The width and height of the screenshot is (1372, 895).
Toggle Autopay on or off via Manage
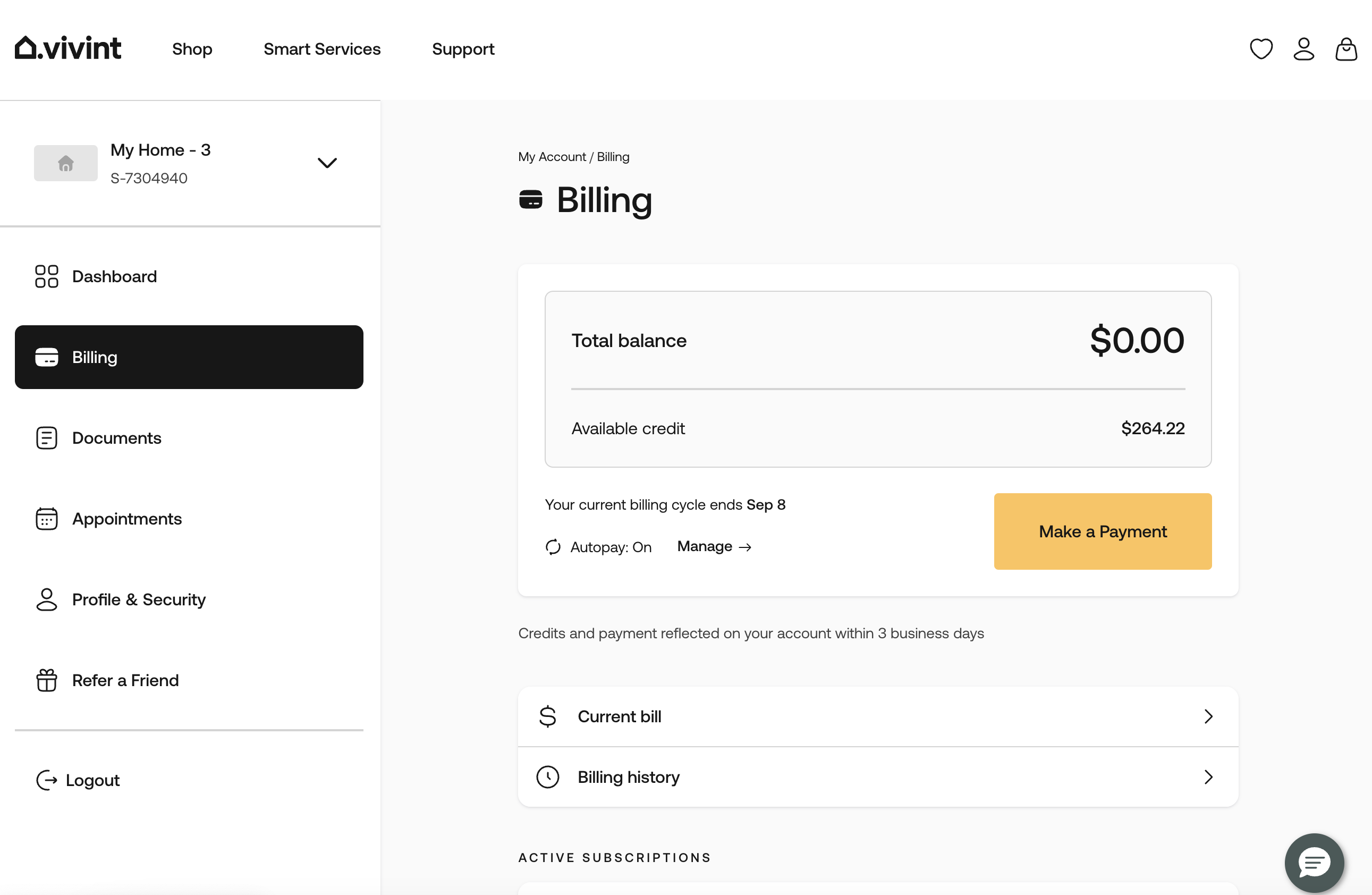tap(714, 546)
